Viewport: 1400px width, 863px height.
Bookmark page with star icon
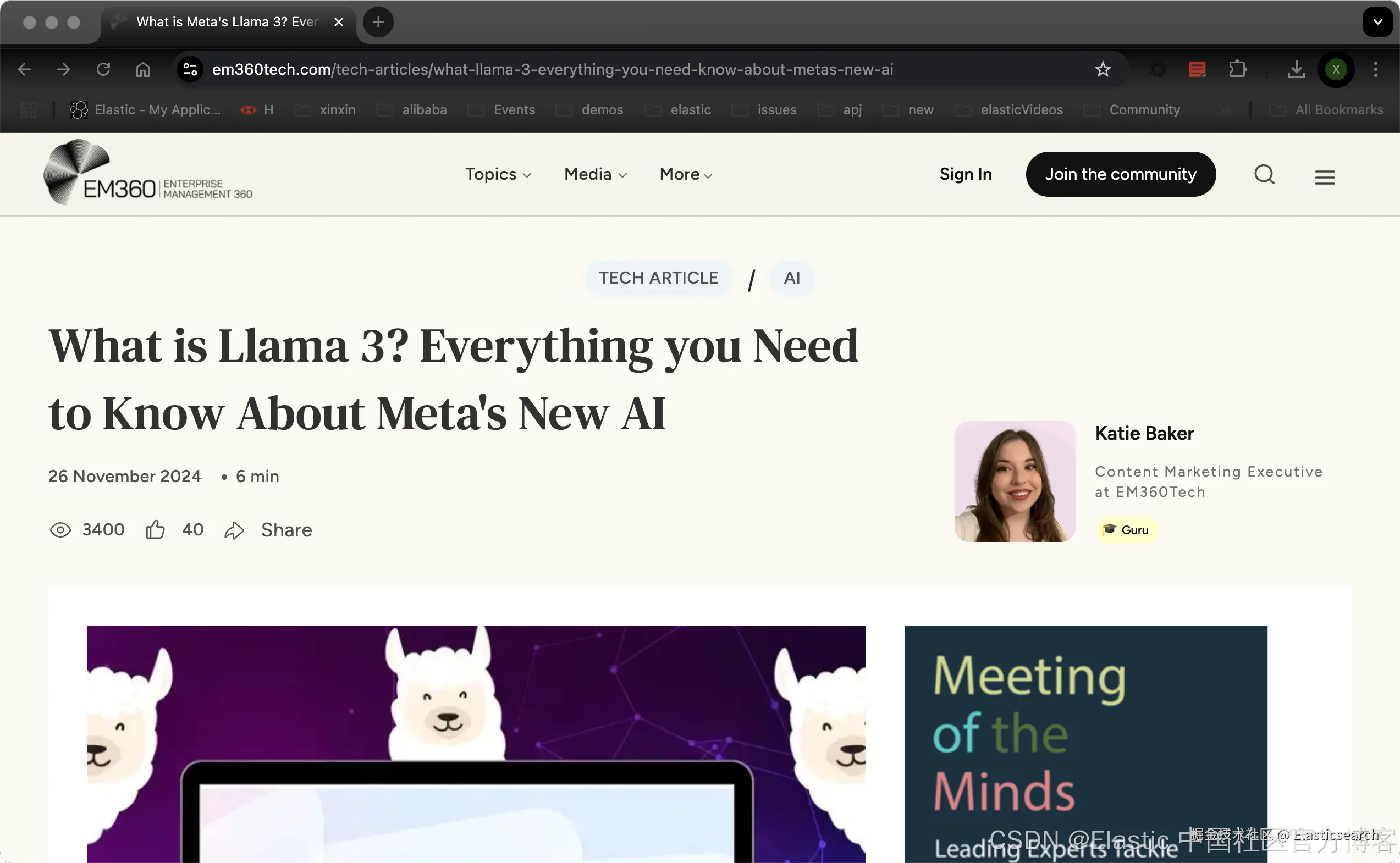(x=1103, y=70)
